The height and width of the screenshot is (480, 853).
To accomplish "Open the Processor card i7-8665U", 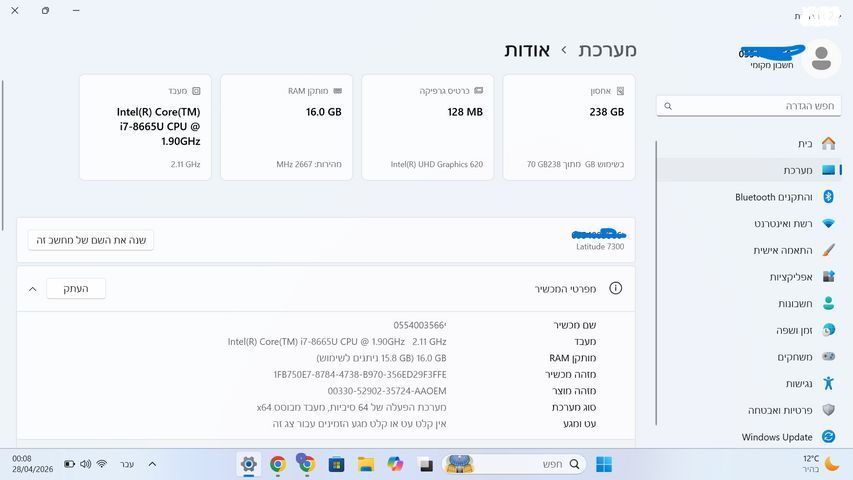I will [145, 127].
